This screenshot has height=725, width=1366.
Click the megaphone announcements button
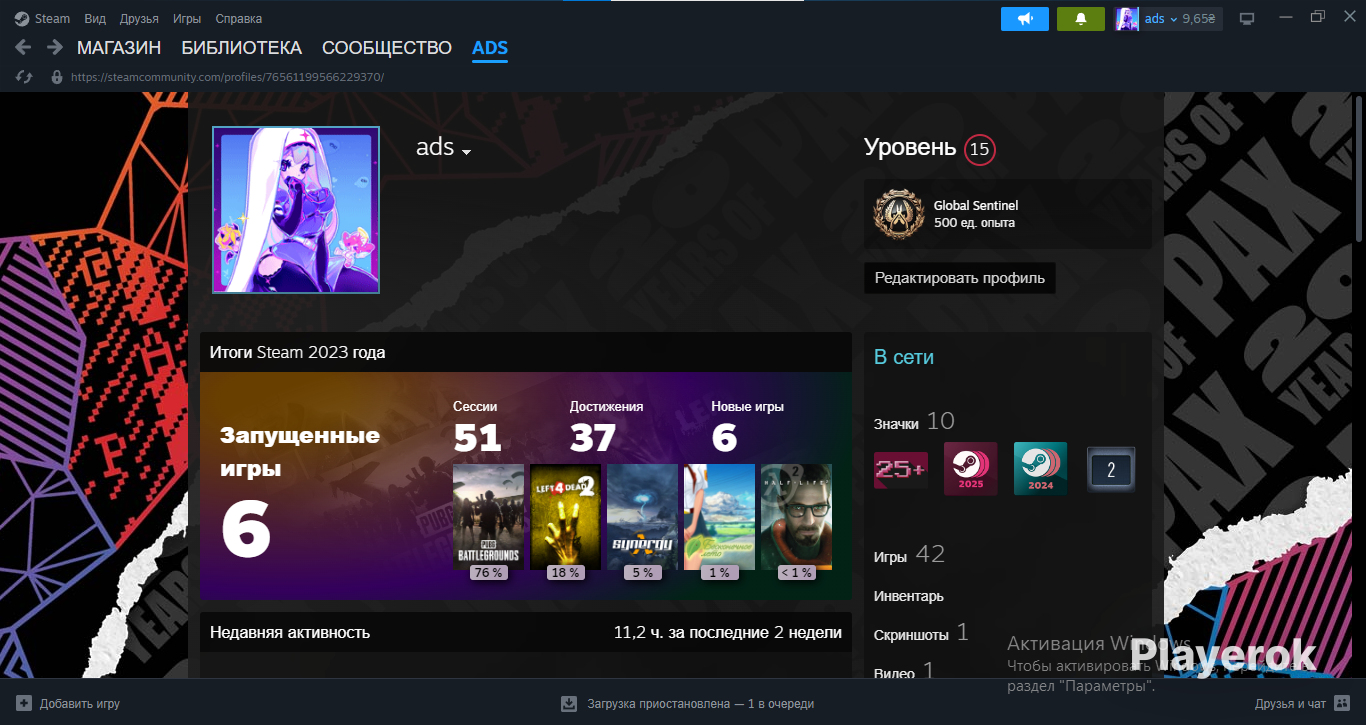tap(1025, 19)
